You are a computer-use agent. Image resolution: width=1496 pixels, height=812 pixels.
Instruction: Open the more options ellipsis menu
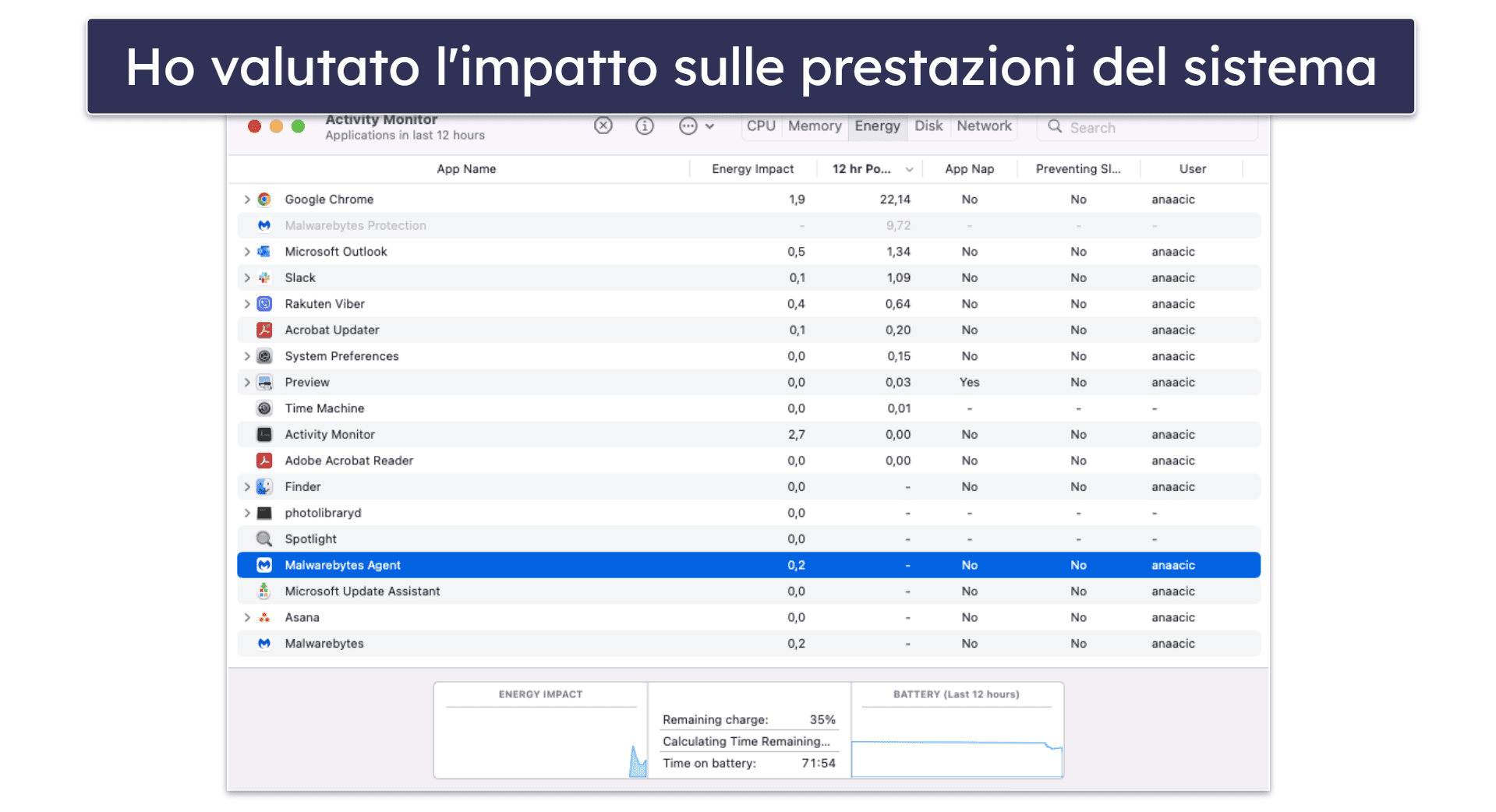pos(696,125)
